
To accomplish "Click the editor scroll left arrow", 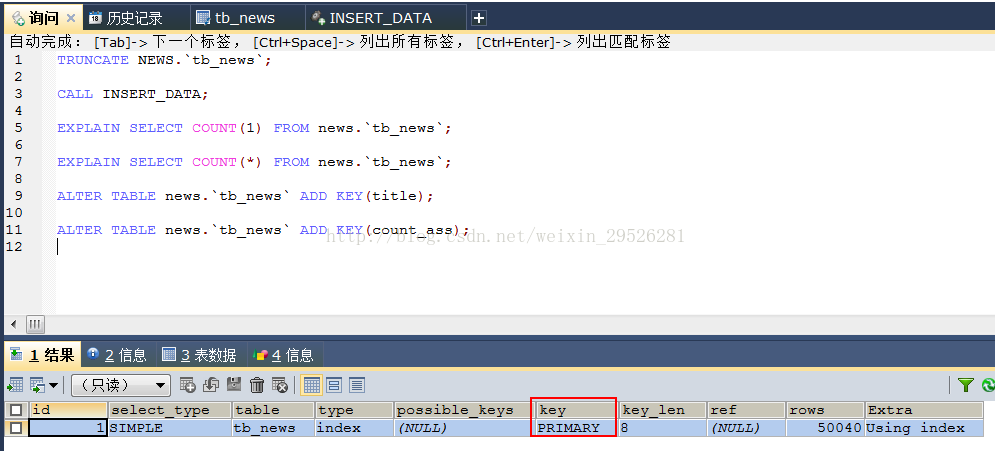I will click(14, 324).
